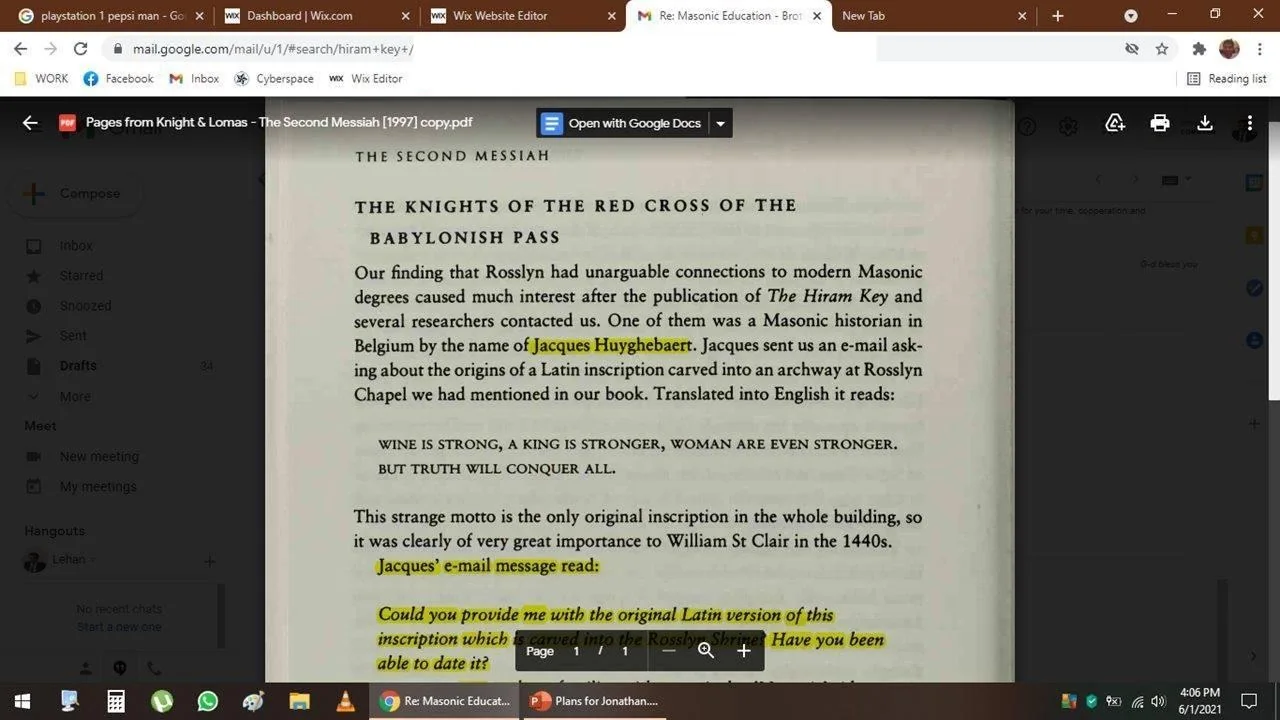The image size is (1280, 720).
Task: Click the highlighted name Jacques Huyghebaert
Action: click(x=611, y=346)
